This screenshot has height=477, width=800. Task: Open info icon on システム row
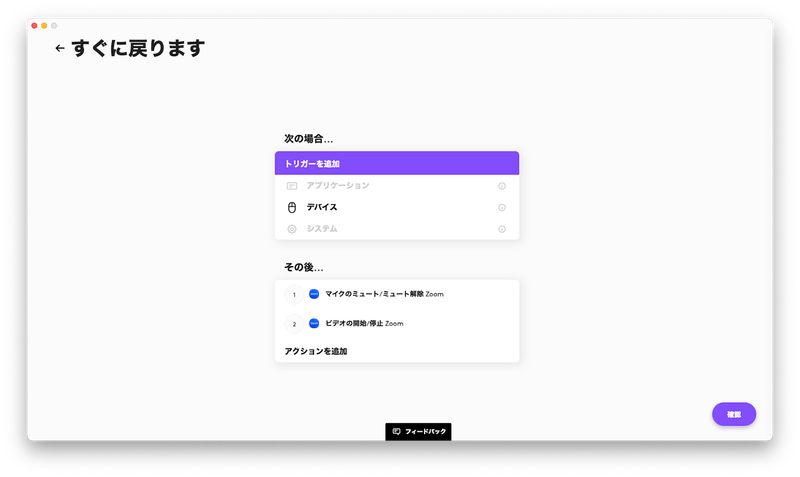pos(502,229)
